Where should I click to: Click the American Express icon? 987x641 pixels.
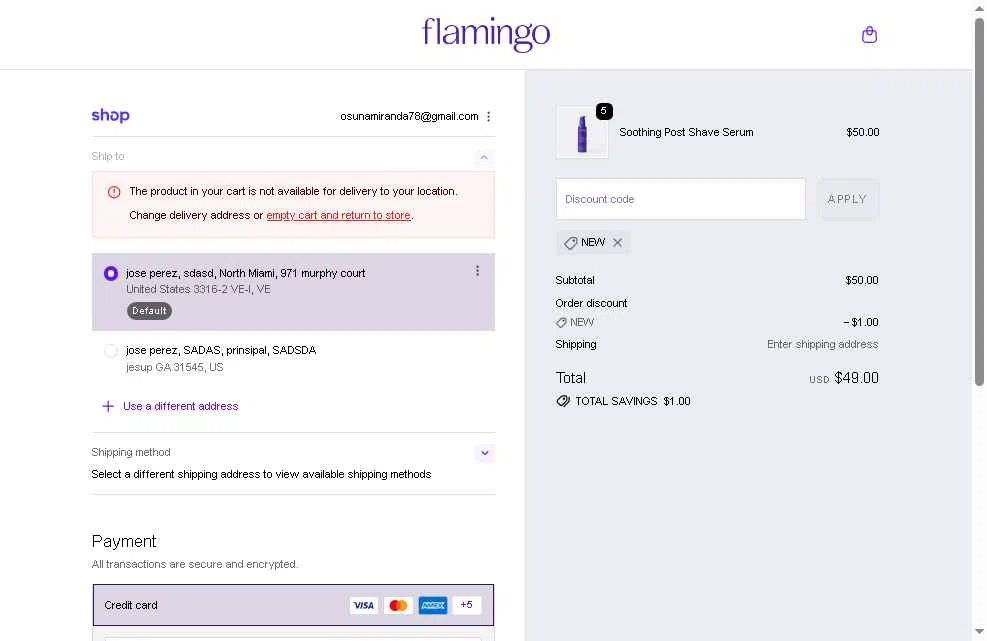tap(433, 605)
